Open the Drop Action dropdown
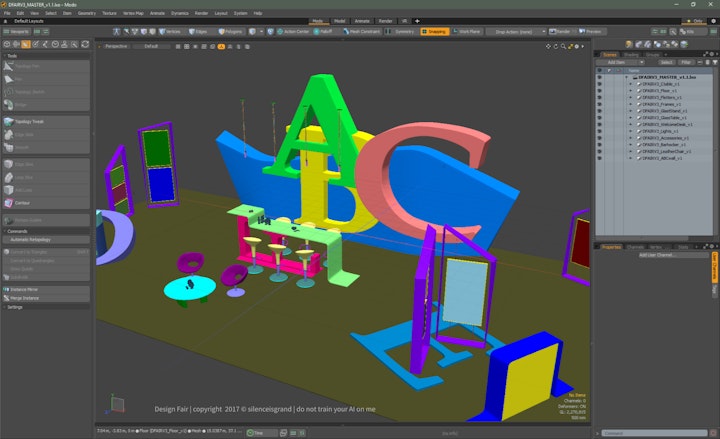The image size is (720, 439). coord(516,31)
